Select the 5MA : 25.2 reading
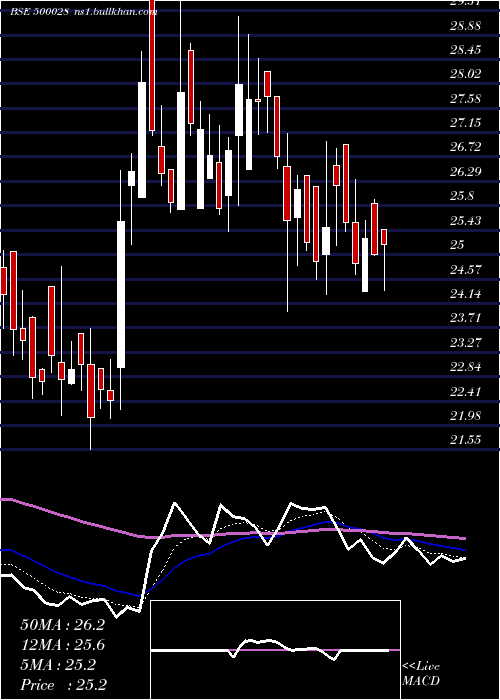 point(58,665)
